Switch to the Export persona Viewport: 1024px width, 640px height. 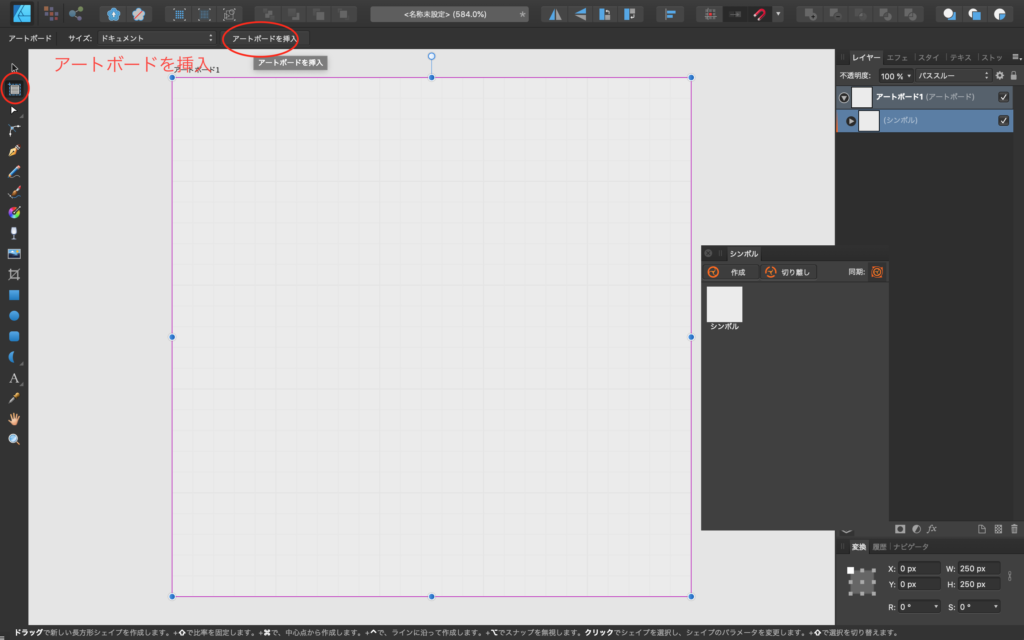click(x=76, y=14)
